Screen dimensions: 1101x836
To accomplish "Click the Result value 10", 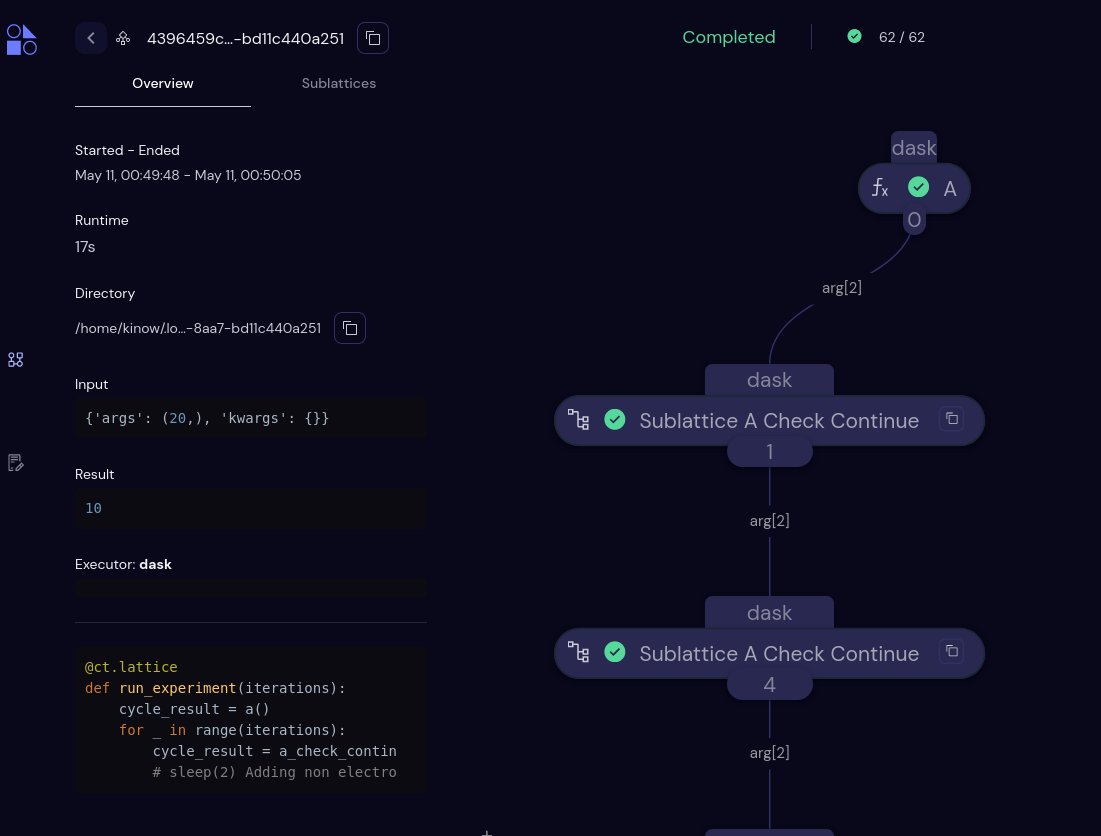I will point(93,508).
